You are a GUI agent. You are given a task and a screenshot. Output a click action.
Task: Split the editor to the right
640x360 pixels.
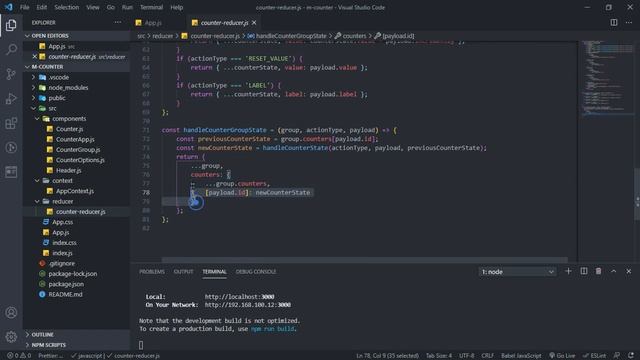[613, 22]
